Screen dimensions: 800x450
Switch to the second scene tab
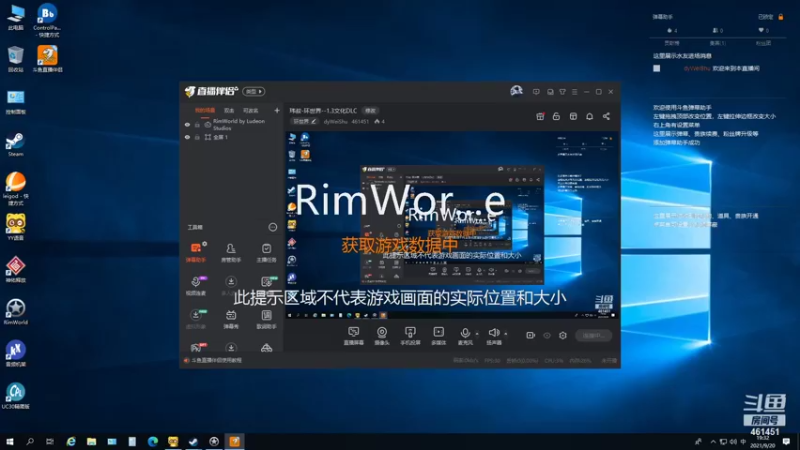[229, 111]
